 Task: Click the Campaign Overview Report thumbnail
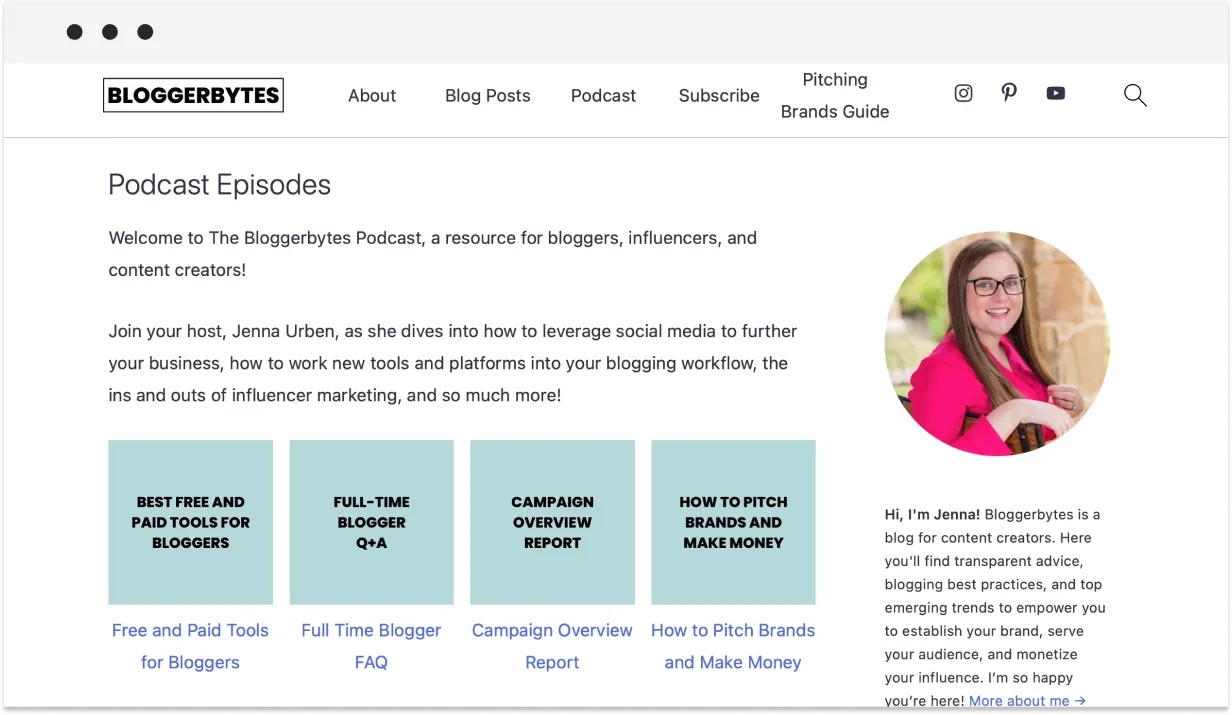click(x=553, y=522)
